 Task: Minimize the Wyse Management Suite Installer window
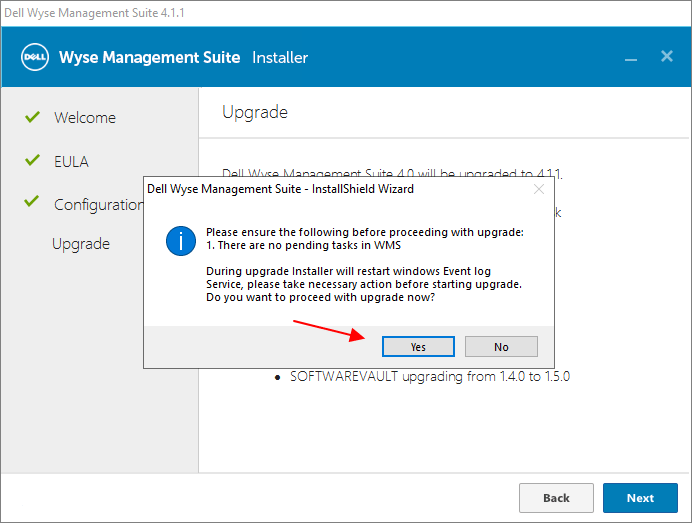coord(631,58)
